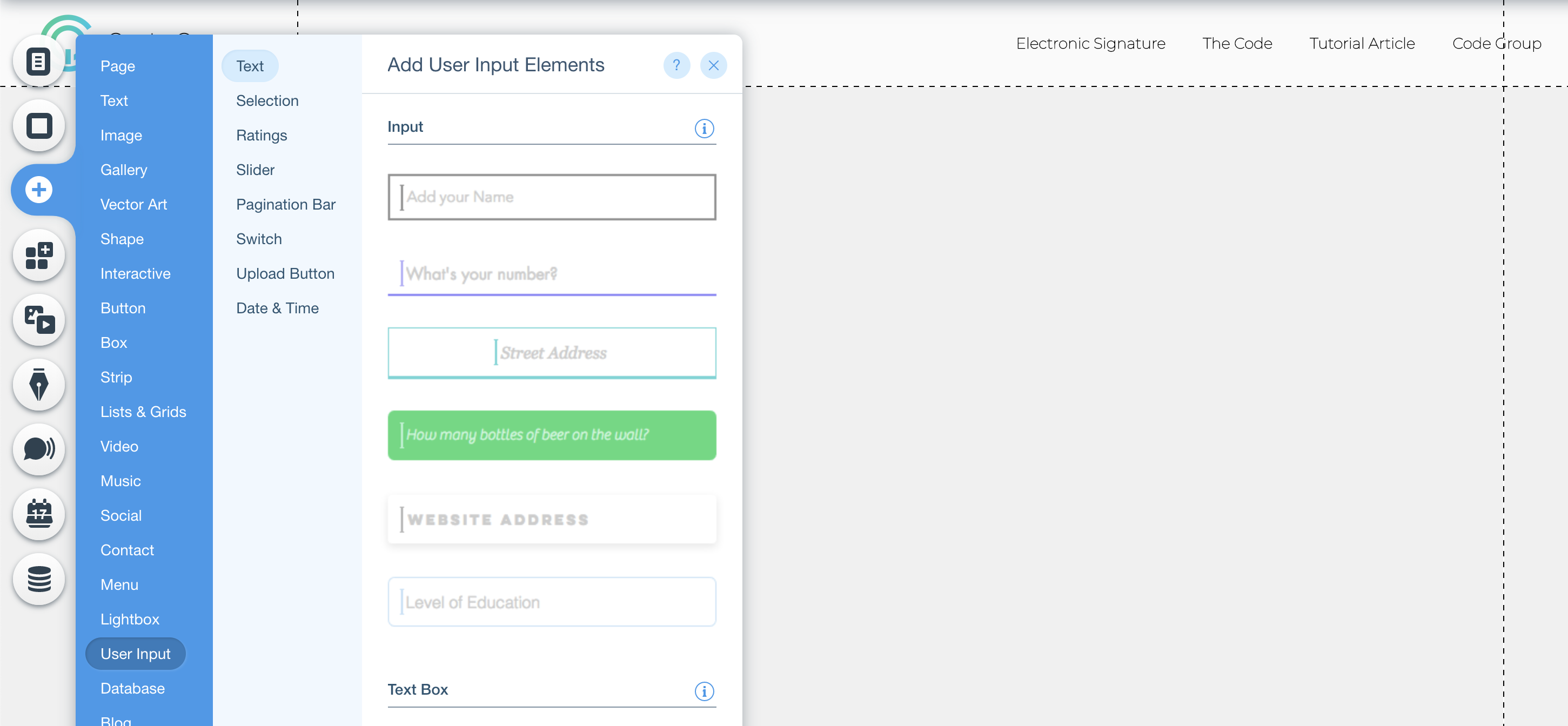Choose the Date & Time subcategory
Screen dimensions: 1568x726
point(277,308)
